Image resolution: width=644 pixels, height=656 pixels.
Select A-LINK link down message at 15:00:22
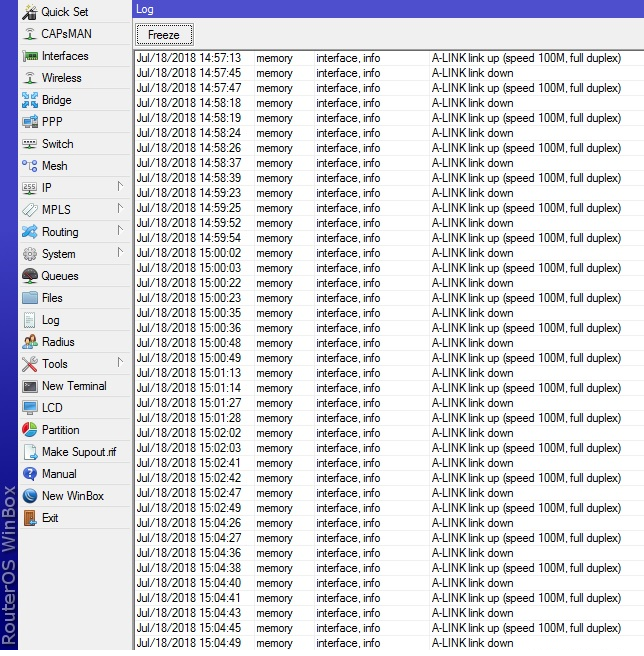pos(472,283)
